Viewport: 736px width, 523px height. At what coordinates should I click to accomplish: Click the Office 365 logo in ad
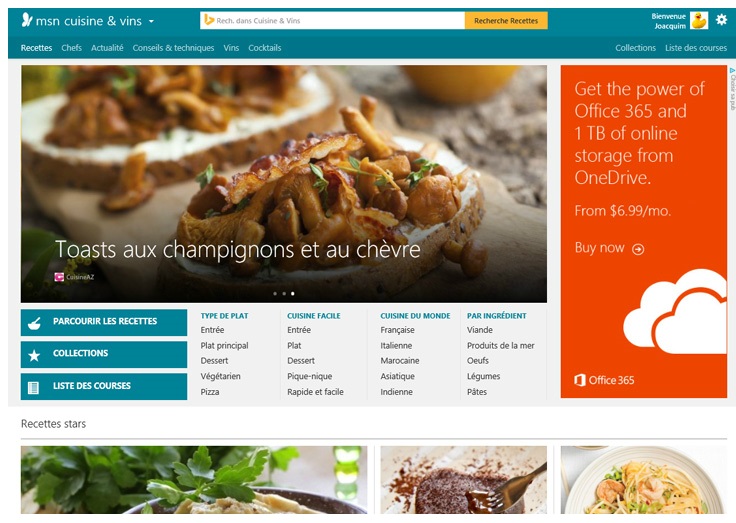(x=604, y=380)
